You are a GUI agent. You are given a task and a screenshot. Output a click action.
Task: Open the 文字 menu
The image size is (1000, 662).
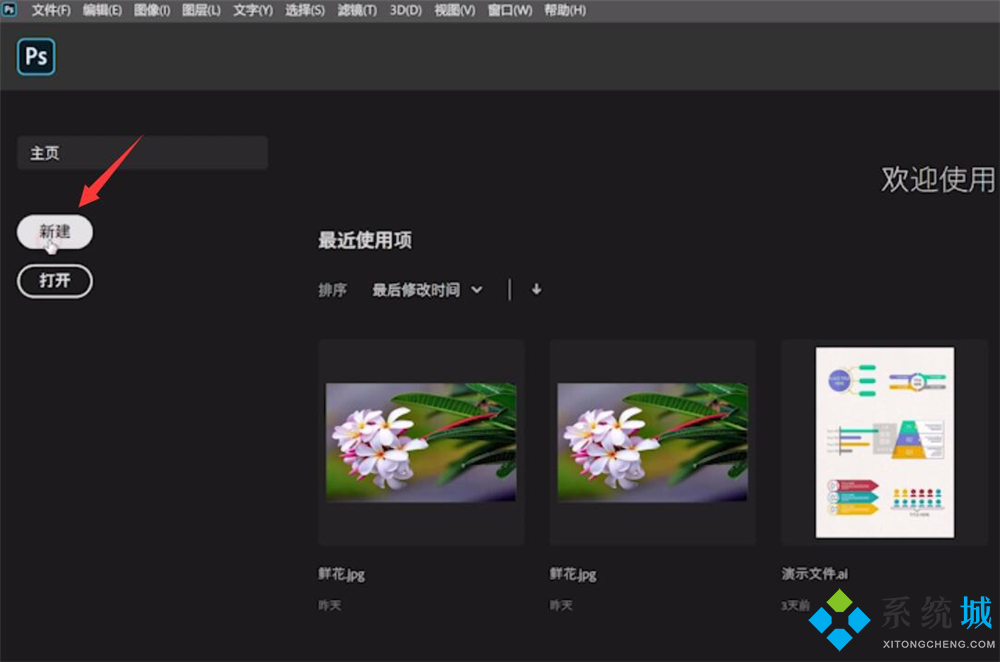pos(251,10)
